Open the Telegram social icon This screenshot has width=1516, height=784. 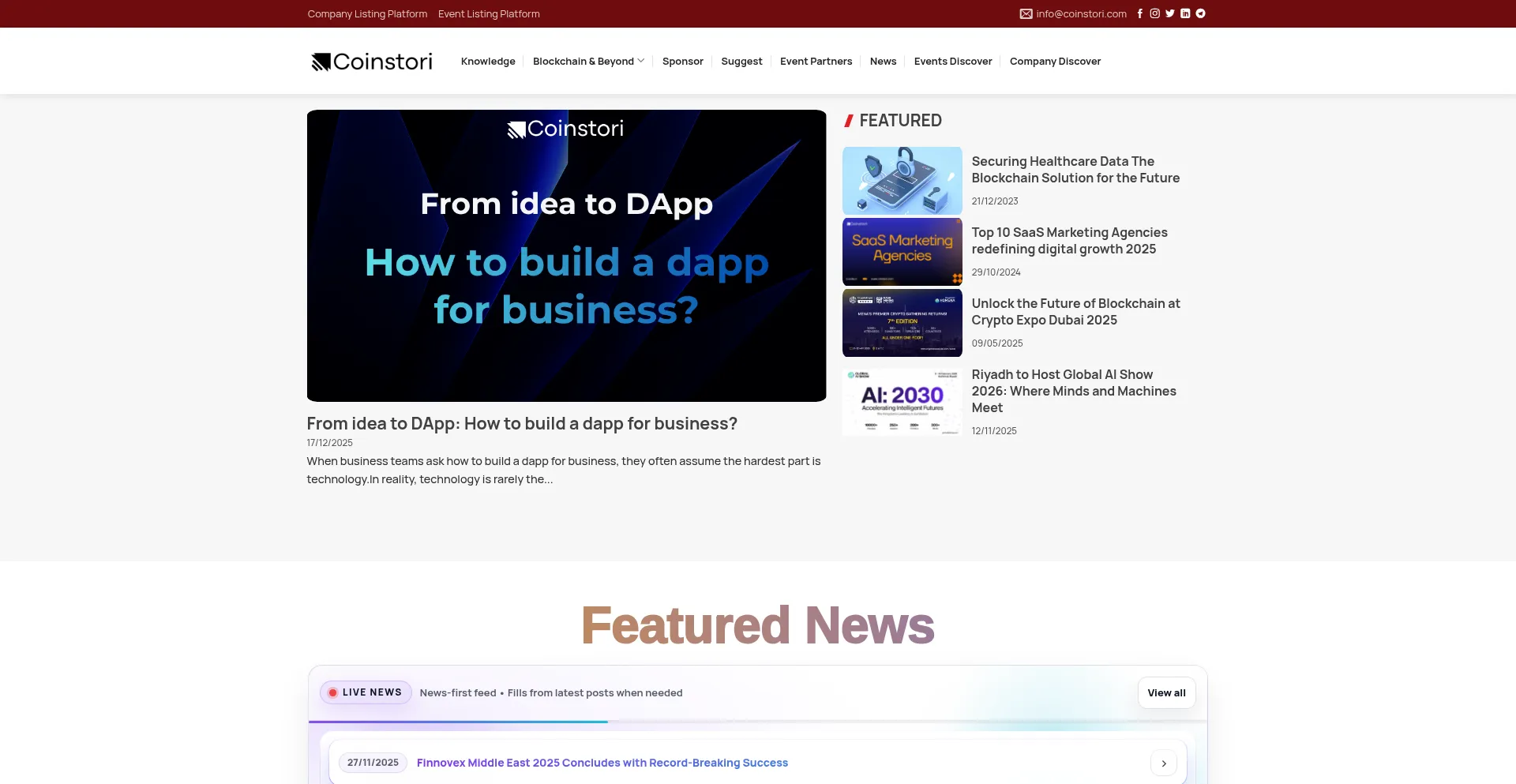[1200, 13]
